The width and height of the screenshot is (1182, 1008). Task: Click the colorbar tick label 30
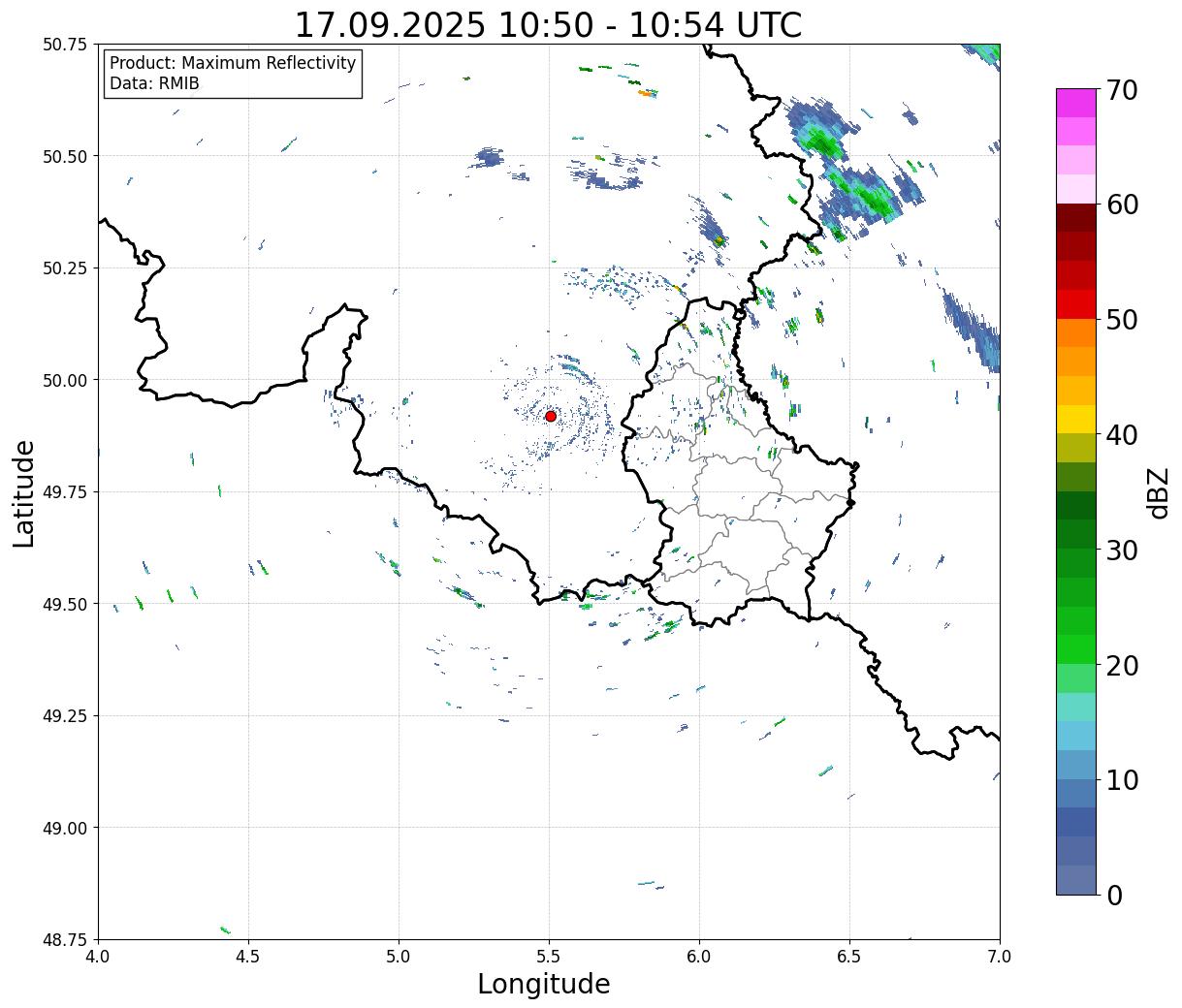(1121, 551)
